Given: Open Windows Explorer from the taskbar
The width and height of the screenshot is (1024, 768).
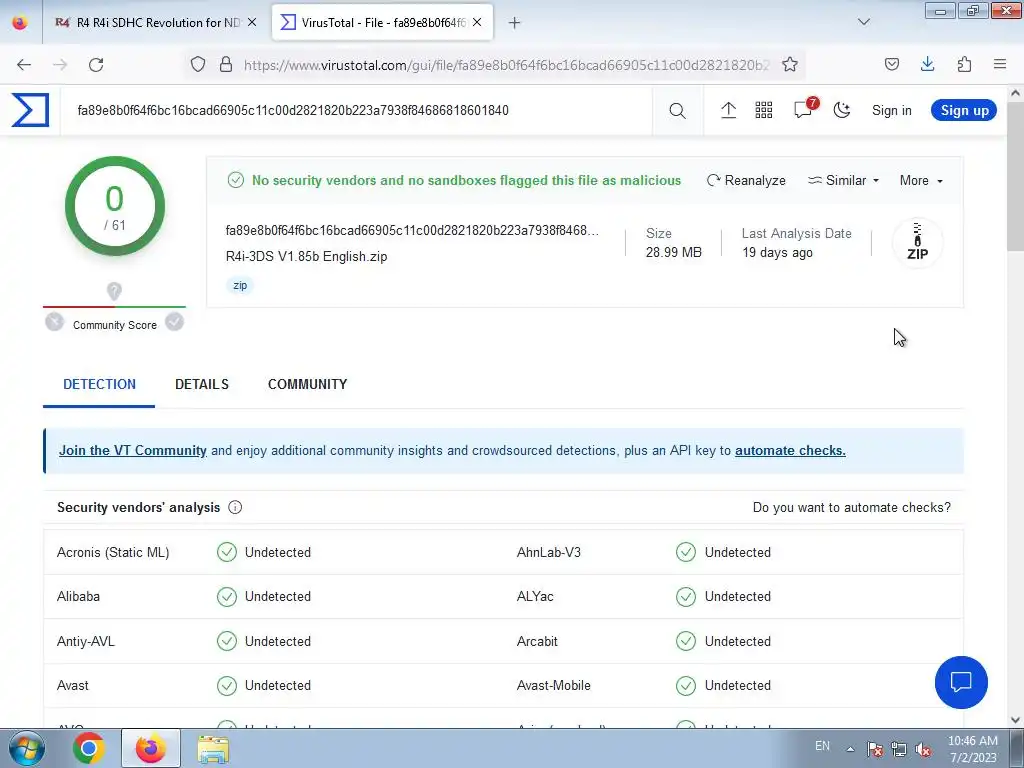Looking at the screenshot, I should coord(214,749).
